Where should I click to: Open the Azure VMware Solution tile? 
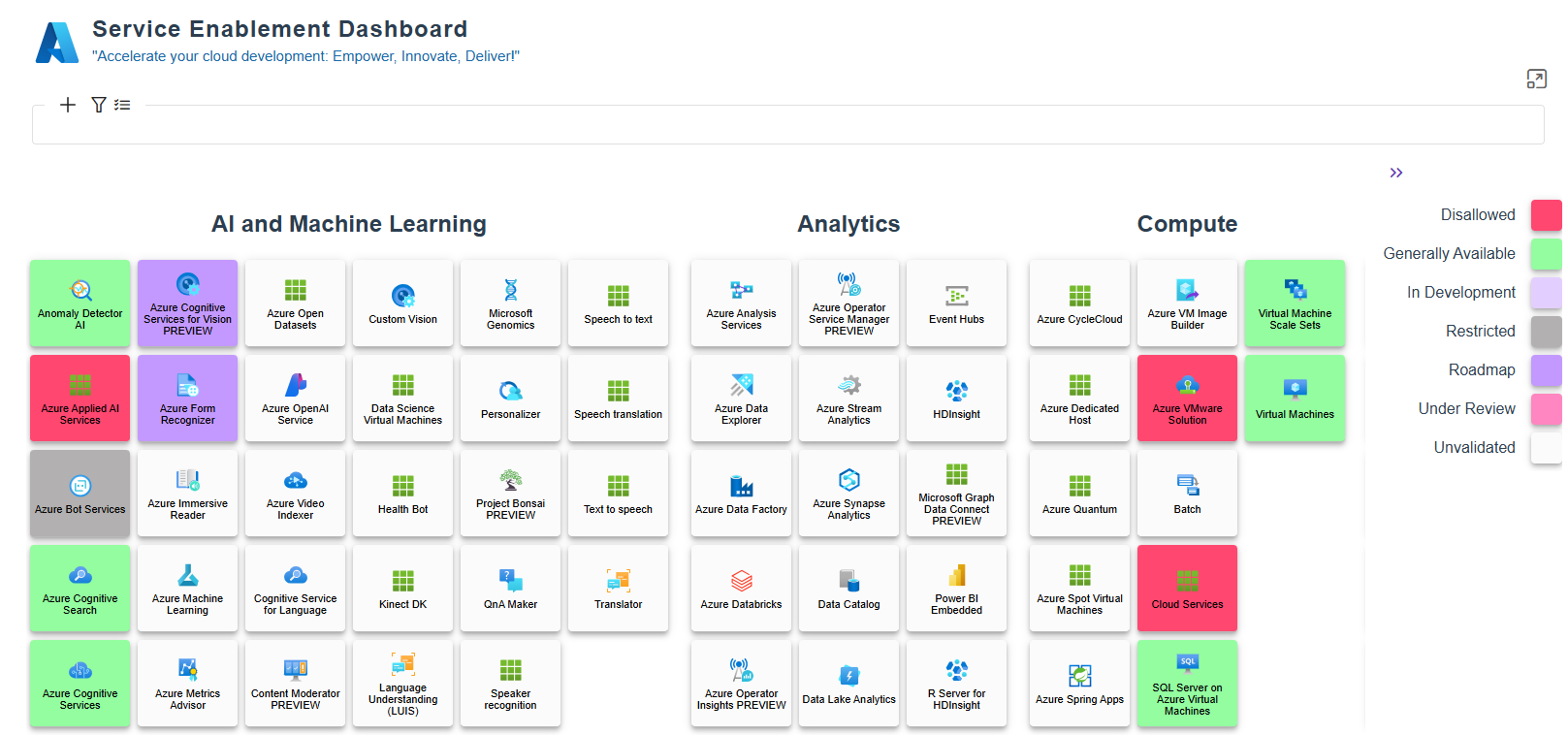click(1187, 399)
